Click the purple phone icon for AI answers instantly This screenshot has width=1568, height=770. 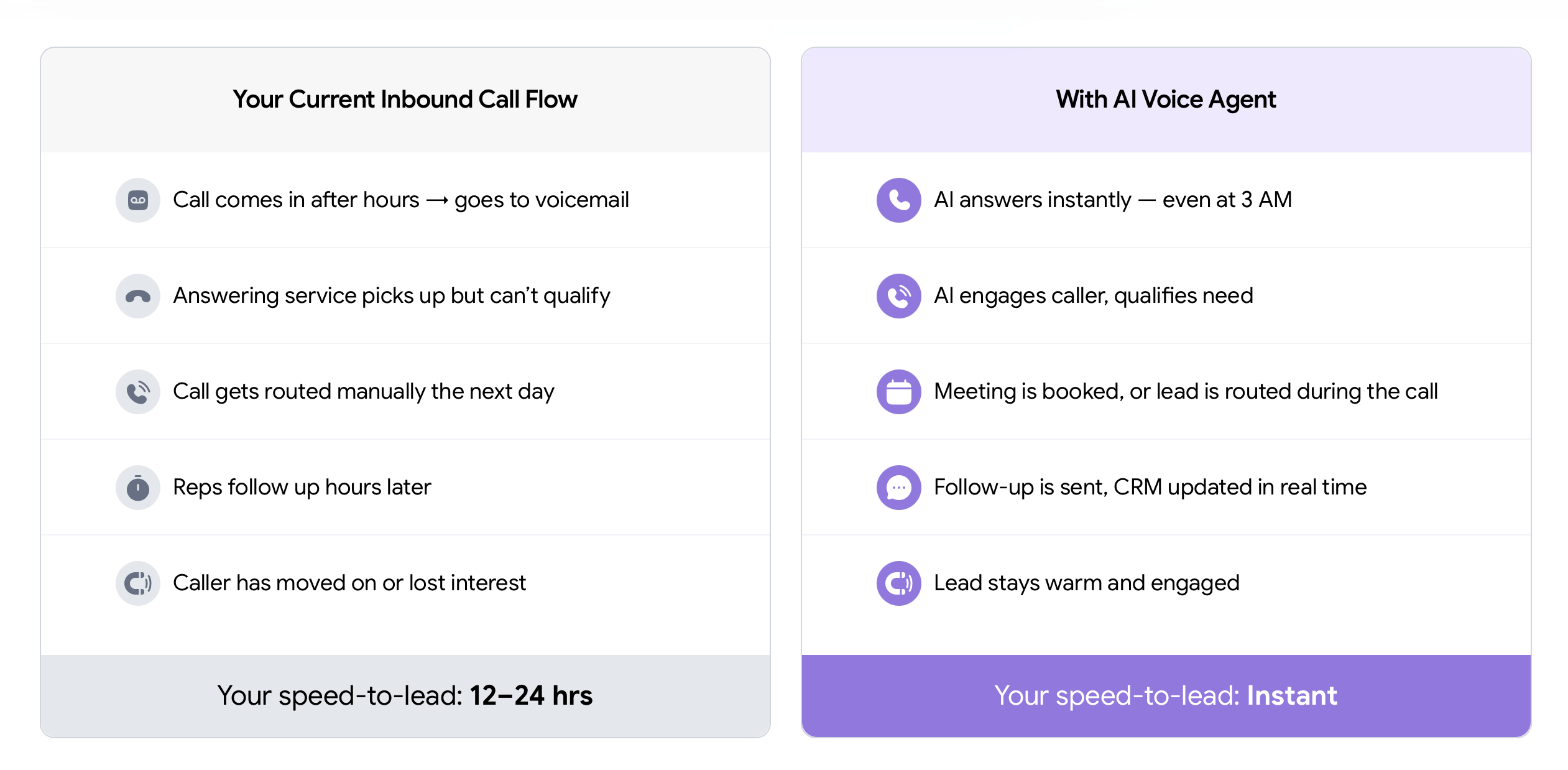pos(898,200)
